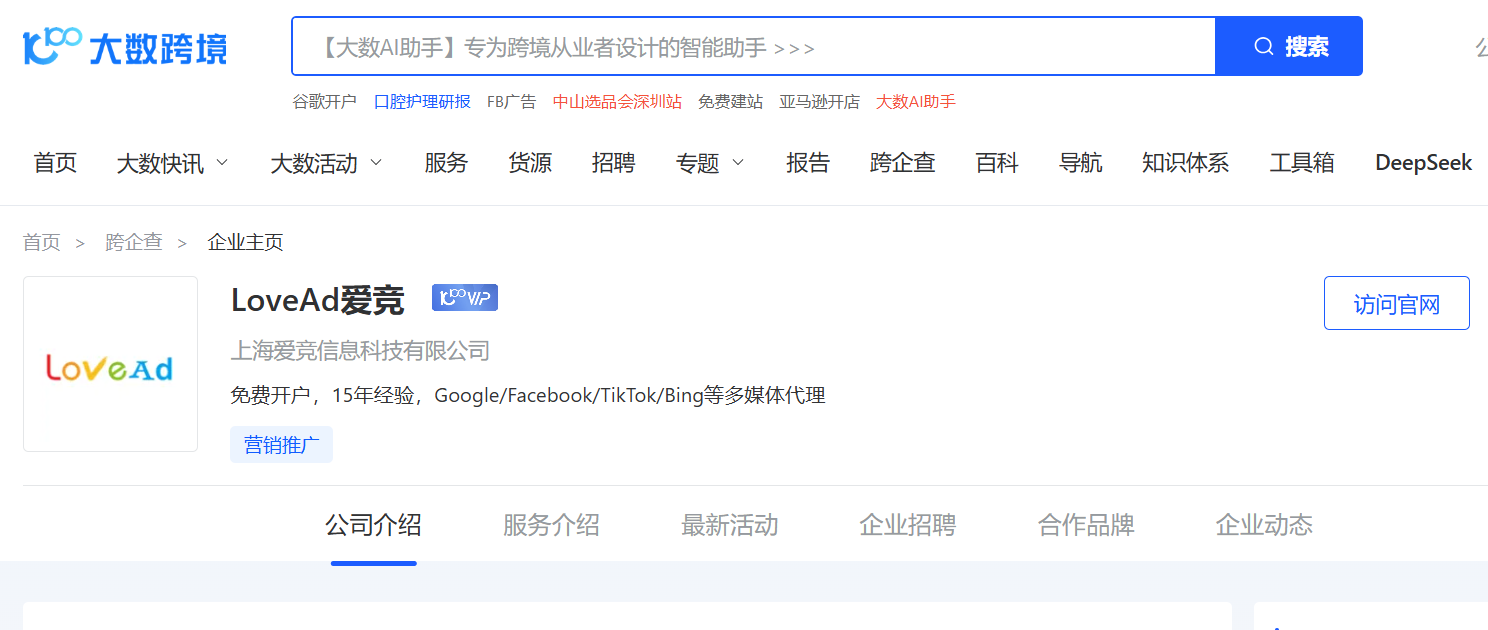The height and width of the screenshot is (630, 1488).
Task: Open 跨企查 in the navigation bar
Action: (903, 163)
